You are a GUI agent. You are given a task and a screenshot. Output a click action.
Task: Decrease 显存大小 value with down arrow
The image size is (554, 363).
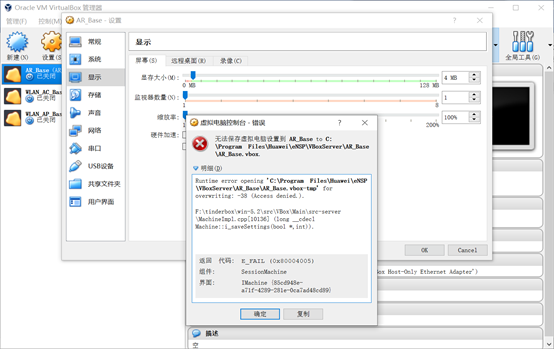[x=474, y=80]
